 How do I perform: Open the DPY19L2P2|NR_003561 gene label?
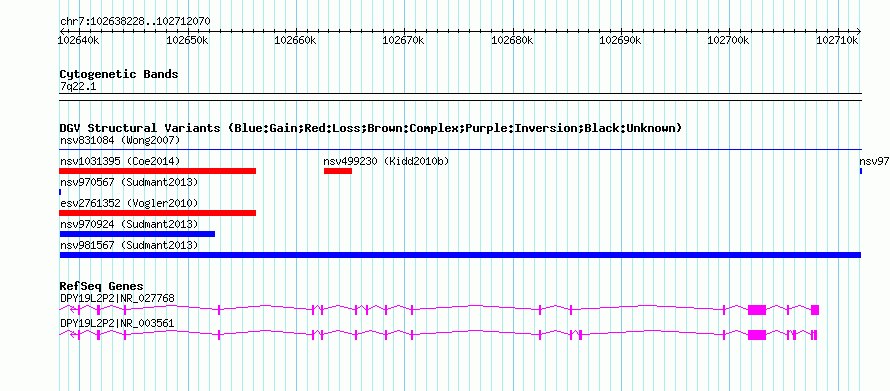(117, 323)
